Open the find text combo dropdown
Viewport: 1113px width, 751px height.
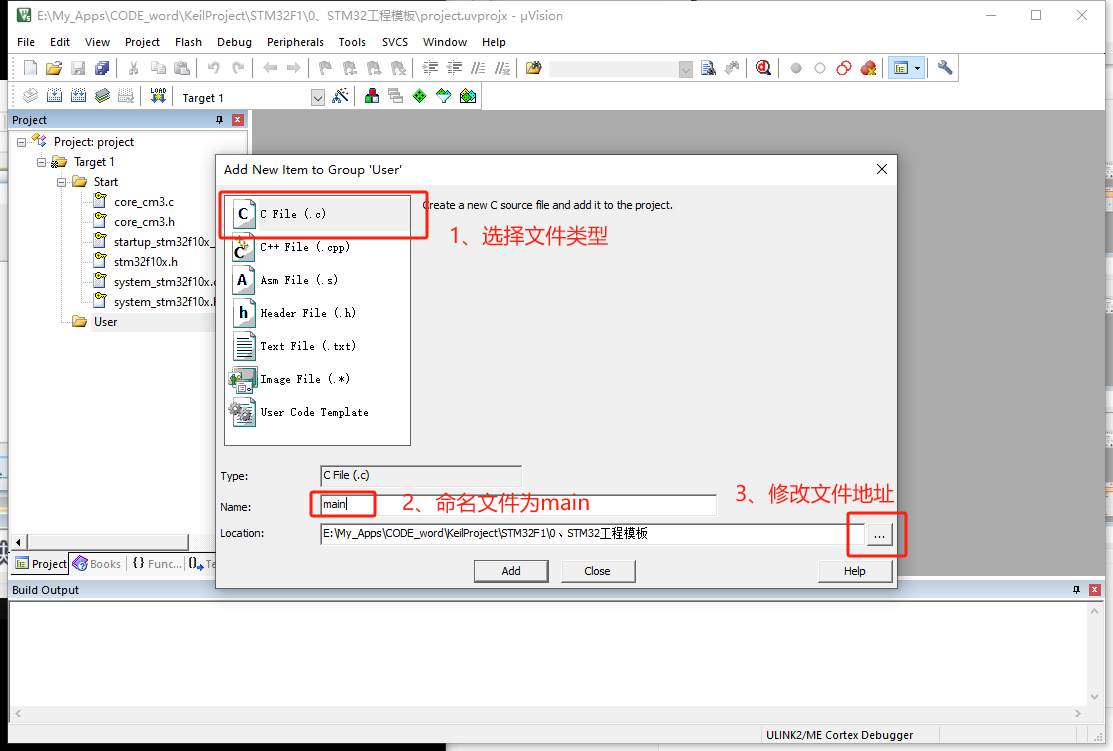point(685,69)
